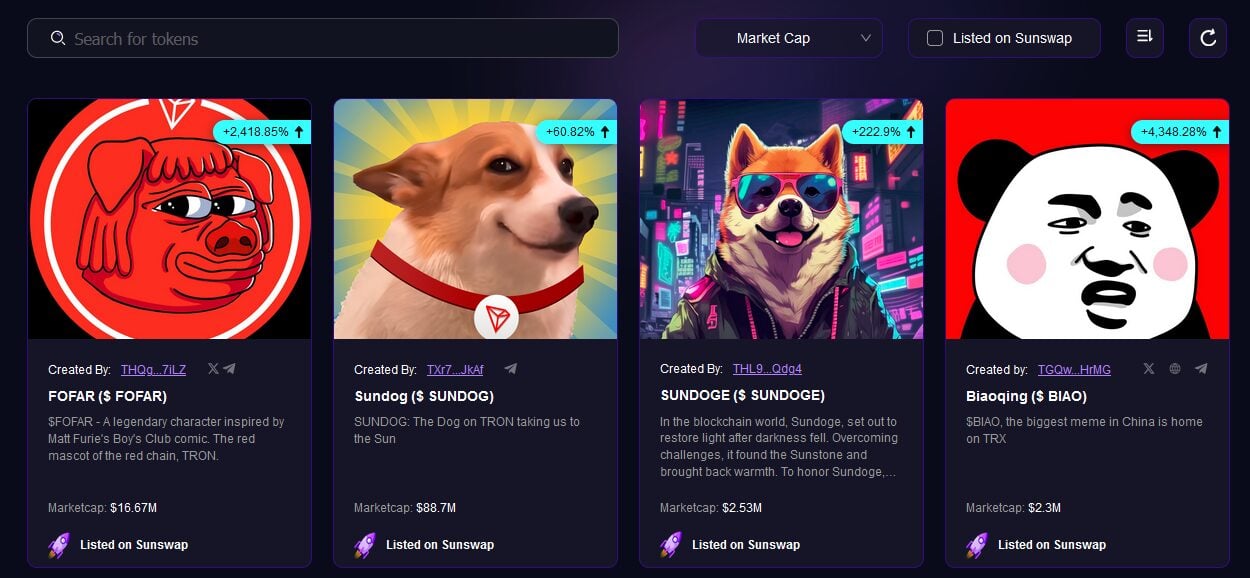
Task: Open Biaoqing's X (Twitter) icon
Action: [x=1149, y=369]
